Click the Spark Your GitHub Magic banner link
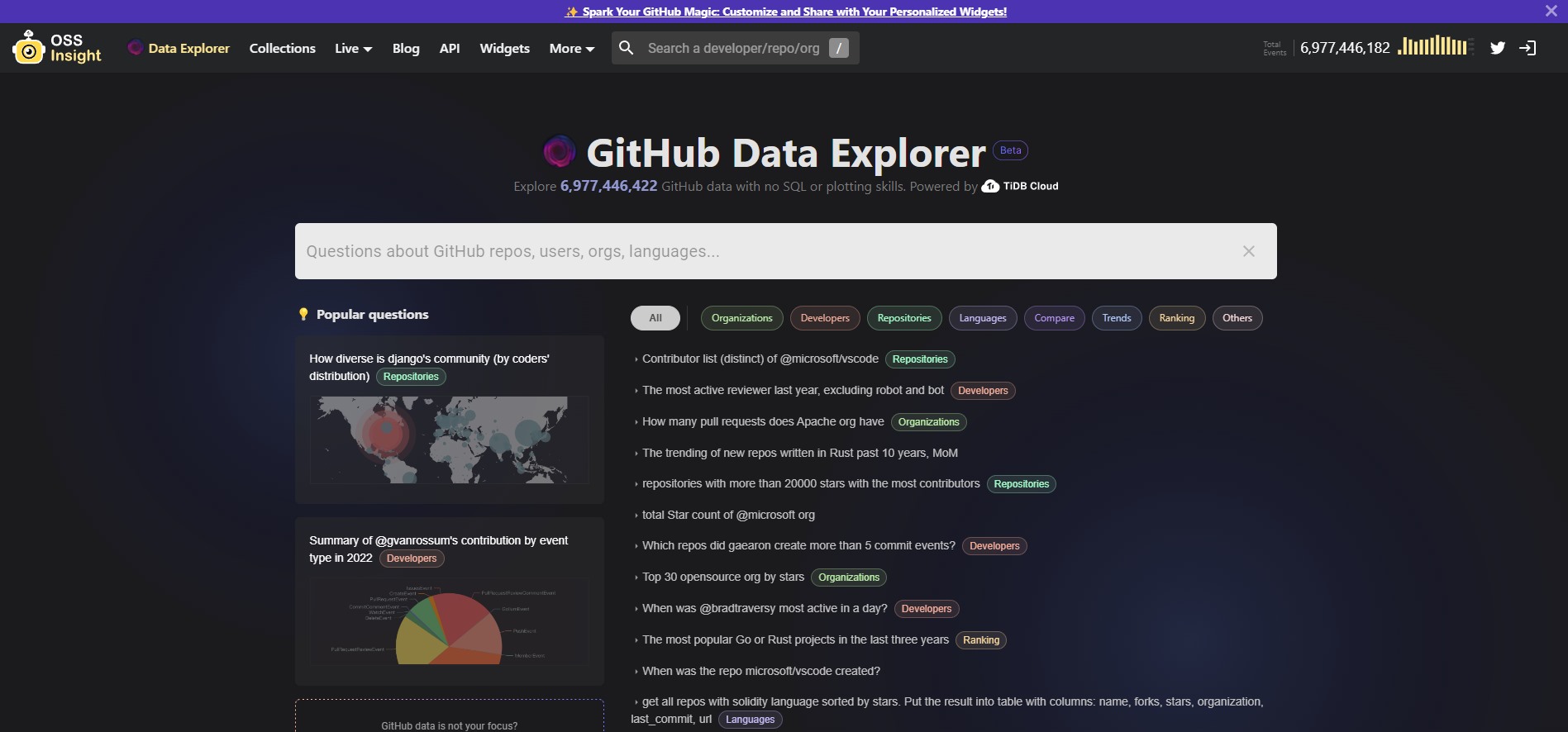Screen dimensions: 1568x732 pos(786,12)
